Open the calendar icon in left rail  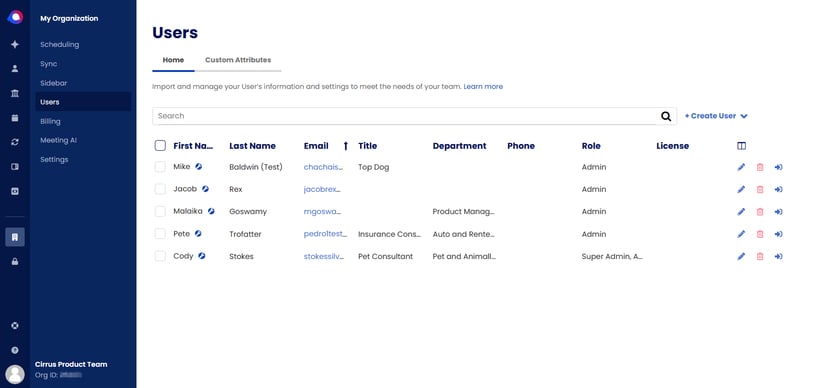tap(15, 118)
